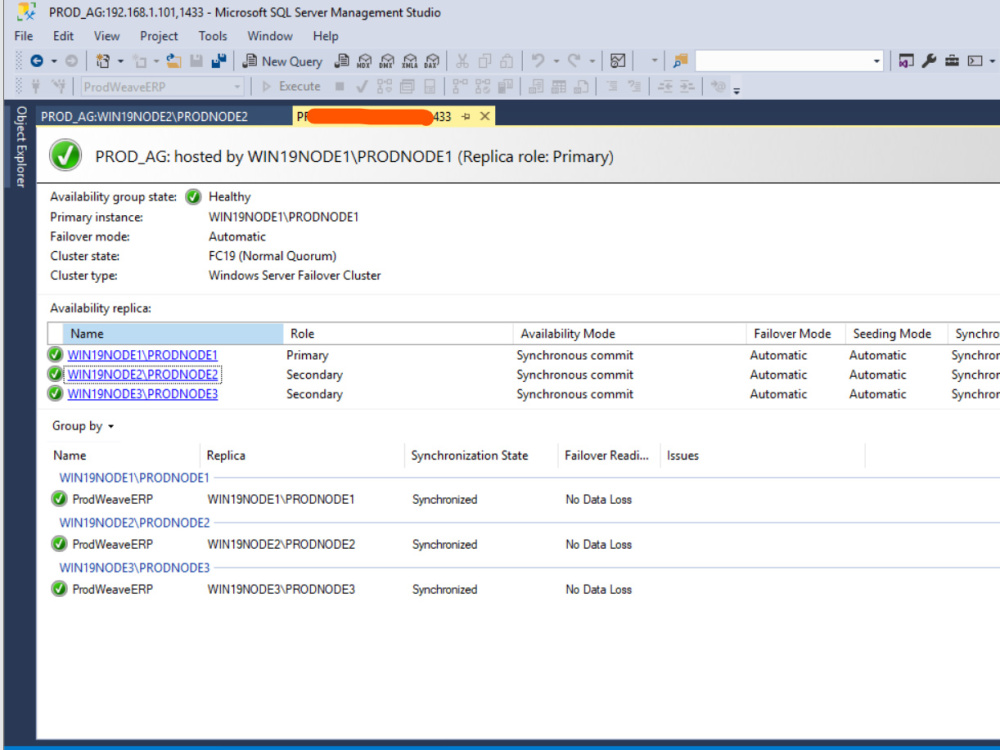This screenshot has width=1000, height=750.
Task: Open the WIN19NODE2\PRODNODE2 replica link
Action: 142,374
